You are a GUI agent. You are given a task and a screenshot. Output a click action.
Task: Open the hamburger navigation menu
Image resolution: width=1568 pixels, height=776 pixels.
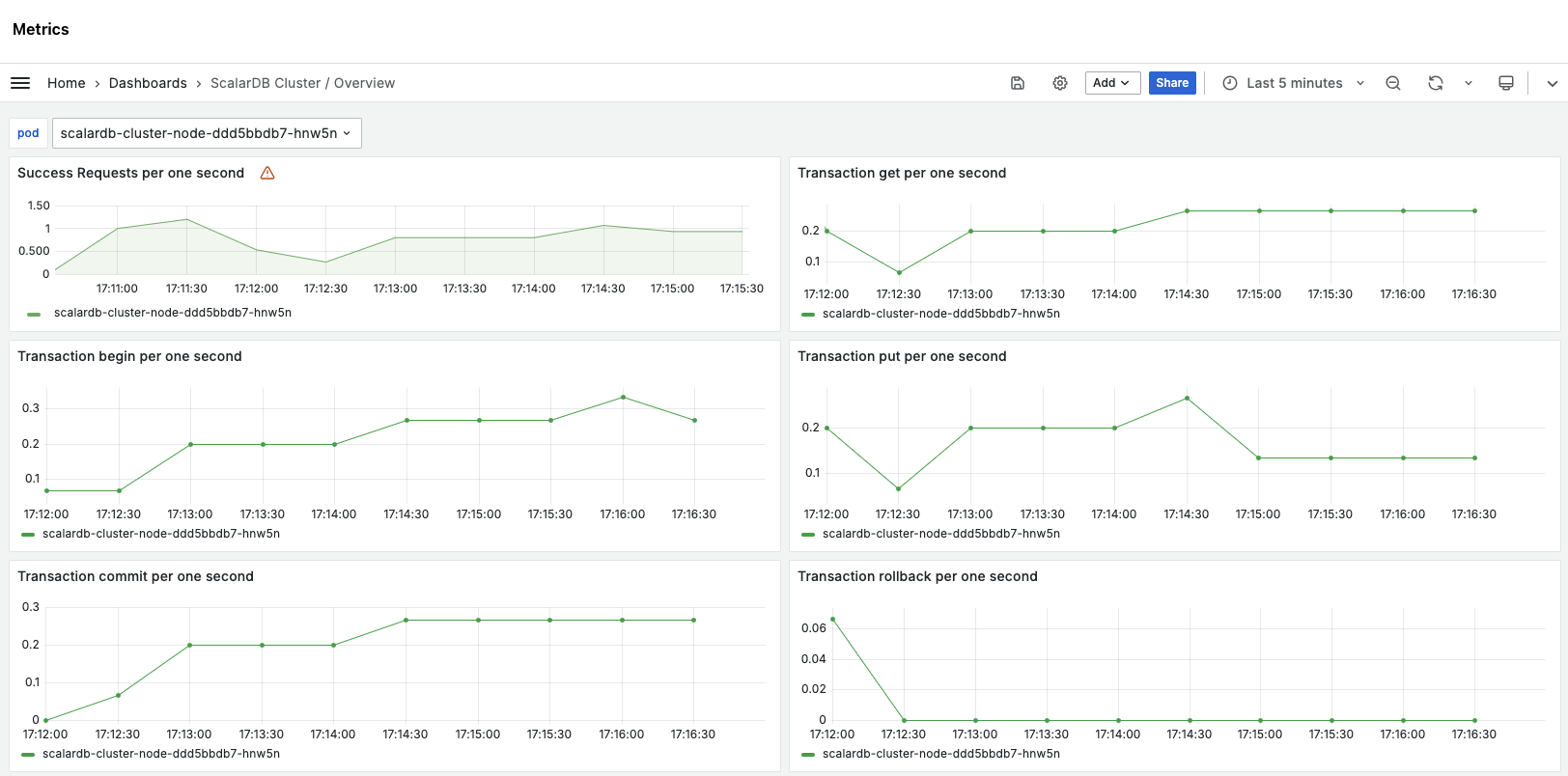(x=20, y=83)
